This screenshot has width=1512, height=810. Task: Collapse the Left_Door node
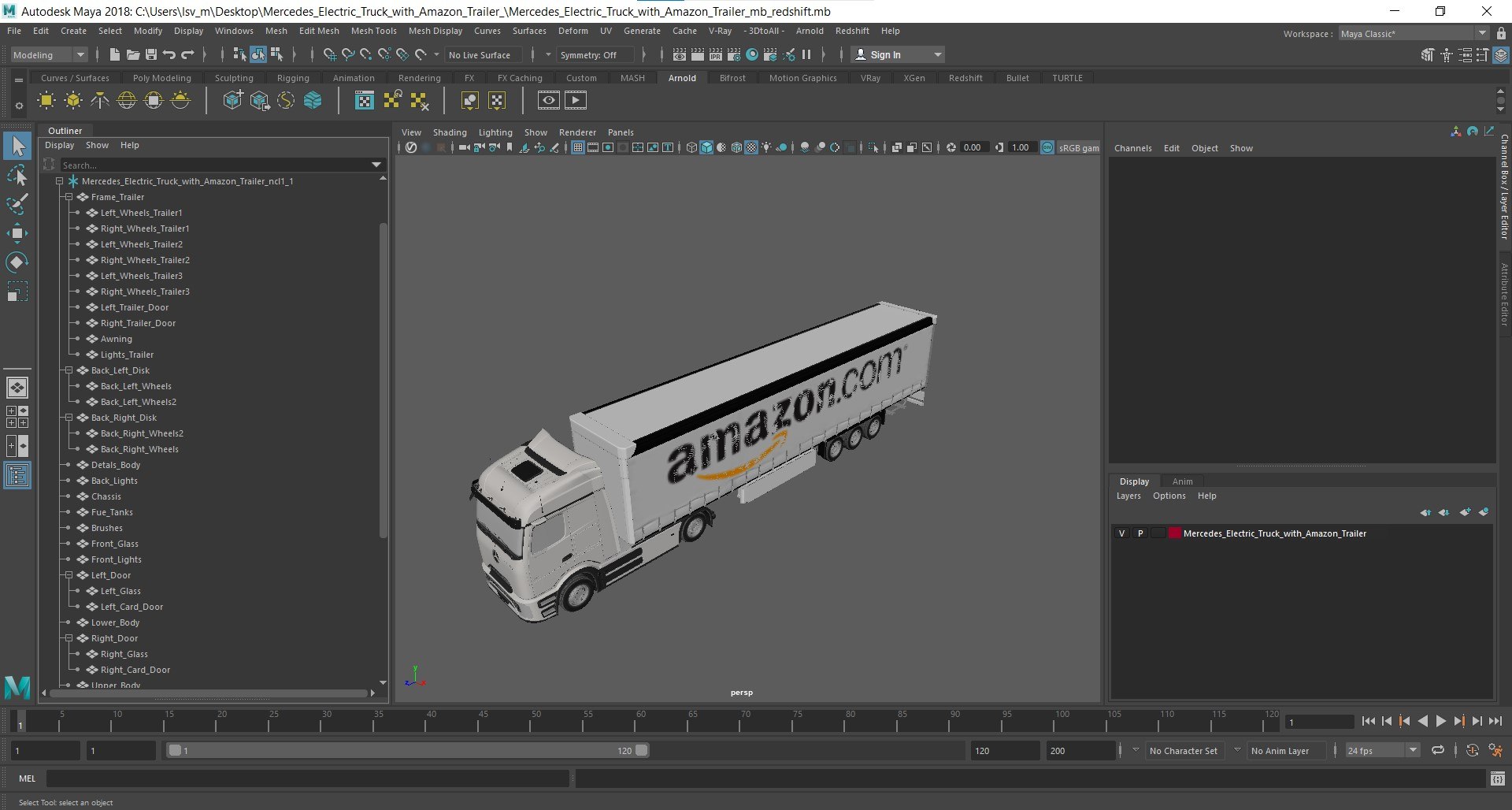pyautogui.click(x=69, y=575)
